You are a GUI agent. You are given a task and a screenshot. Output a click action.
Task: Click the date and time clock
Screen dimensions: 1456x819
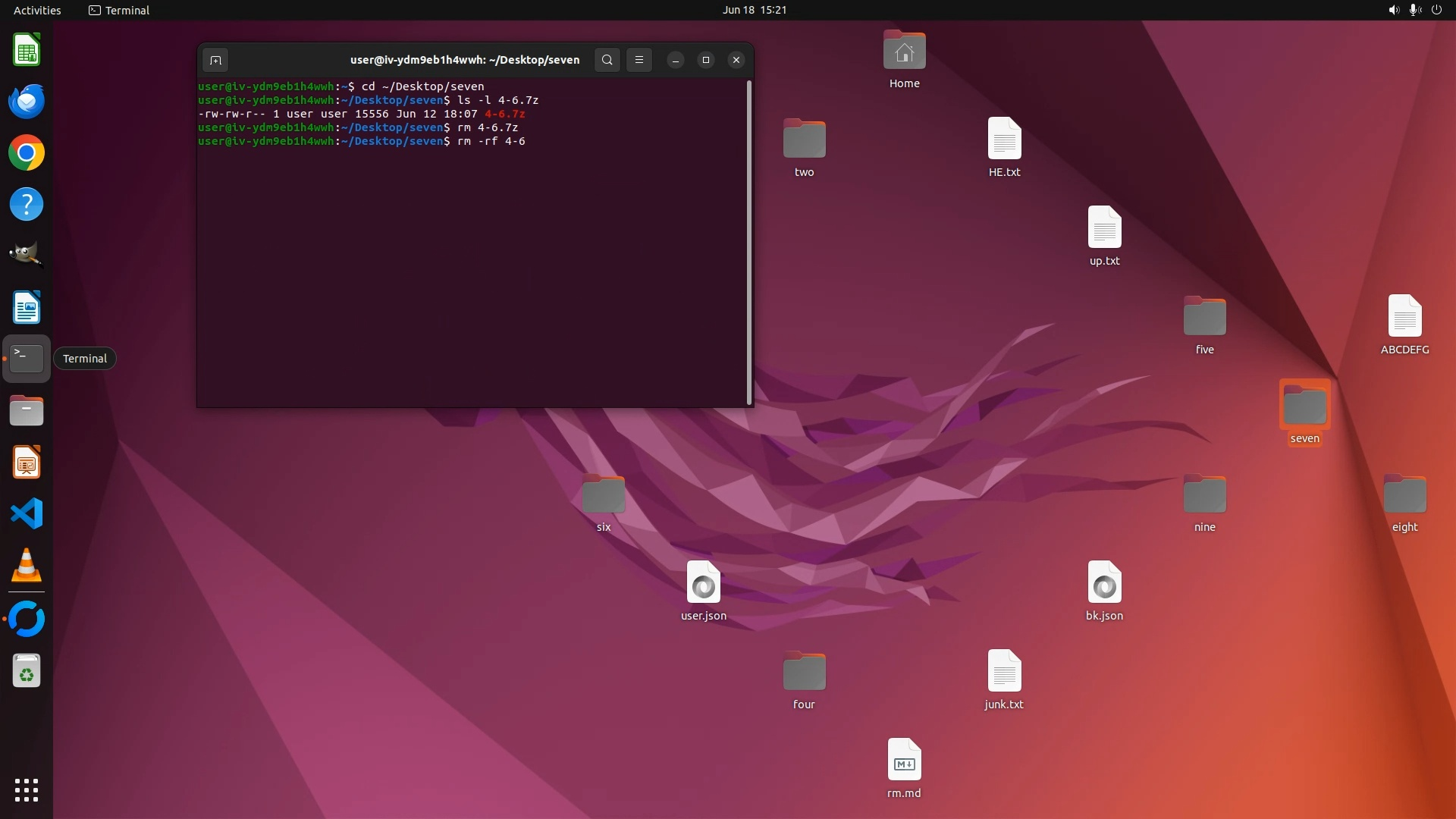pos(754,10)
